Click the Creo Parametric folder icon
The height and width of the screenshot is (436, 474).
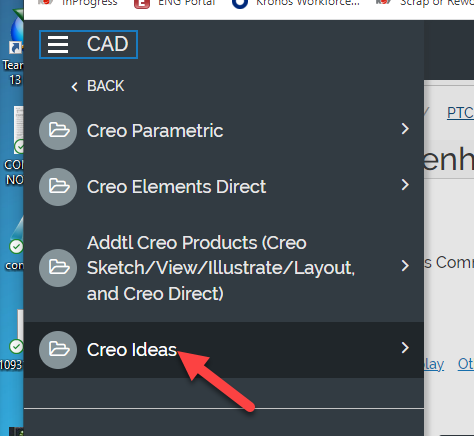click(x=58, y=131)
